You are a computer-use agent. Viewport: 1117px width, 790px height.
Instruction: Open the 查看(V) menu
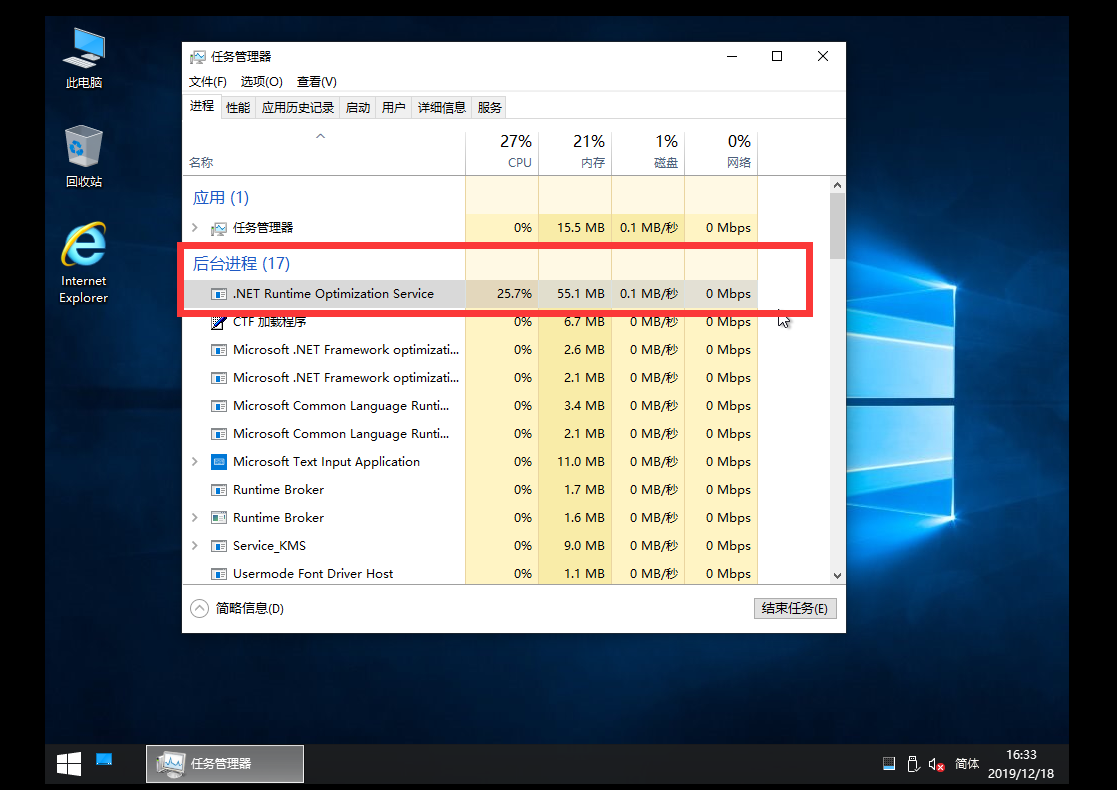pyautogui.click(x=316, y=82)
